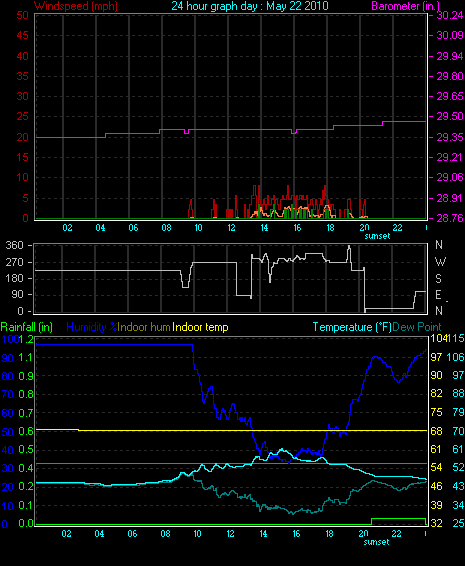
Task: Select barometer value 28.91
Action: coord(450,198)
